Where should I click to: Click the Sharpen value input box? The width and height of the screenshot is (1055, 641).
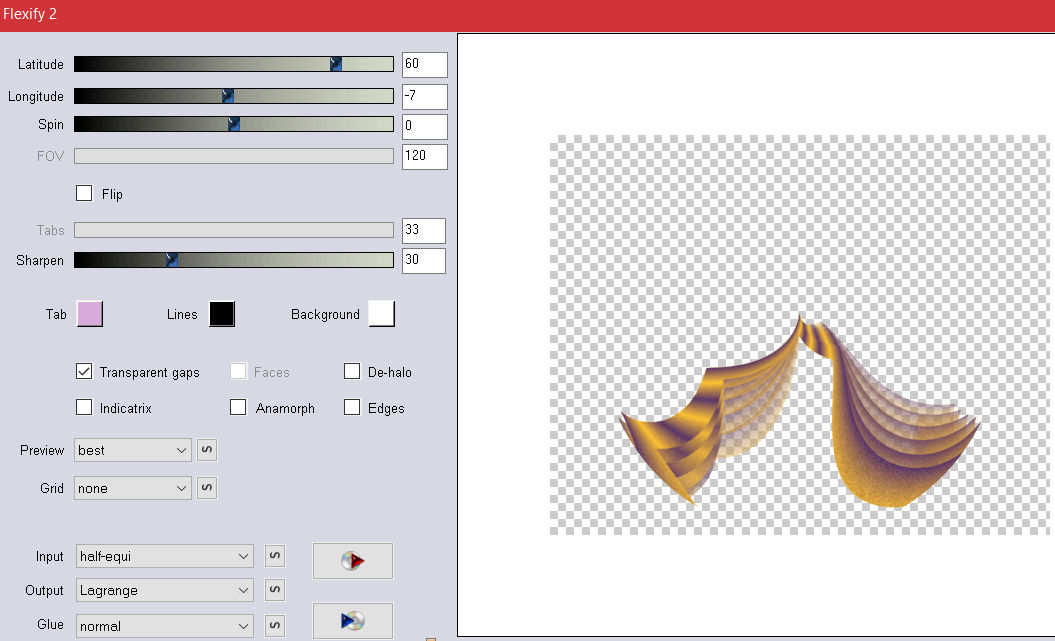pyautogui.click(x=424, y=260)
